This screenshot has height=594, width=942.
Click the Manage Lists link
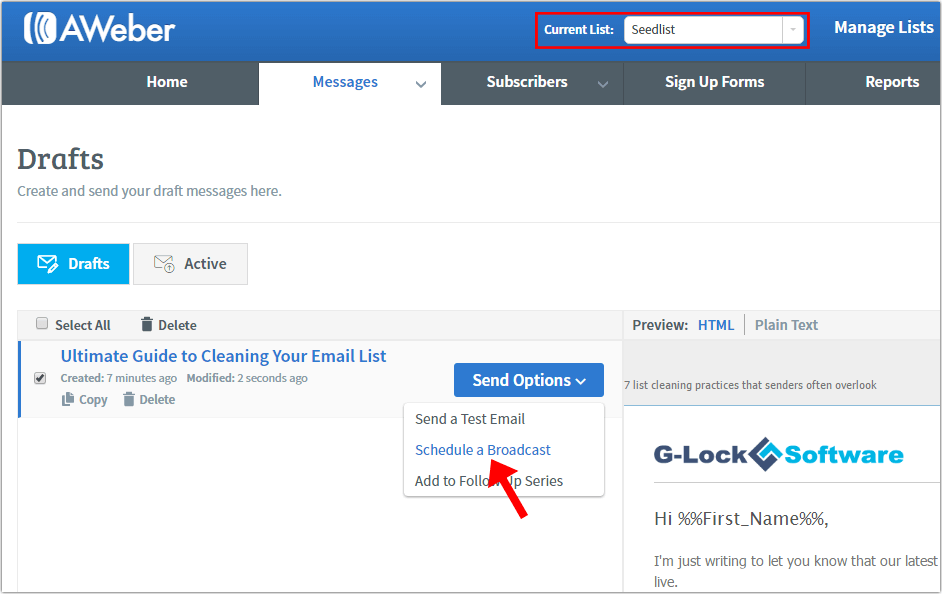[x=884, y=27]
